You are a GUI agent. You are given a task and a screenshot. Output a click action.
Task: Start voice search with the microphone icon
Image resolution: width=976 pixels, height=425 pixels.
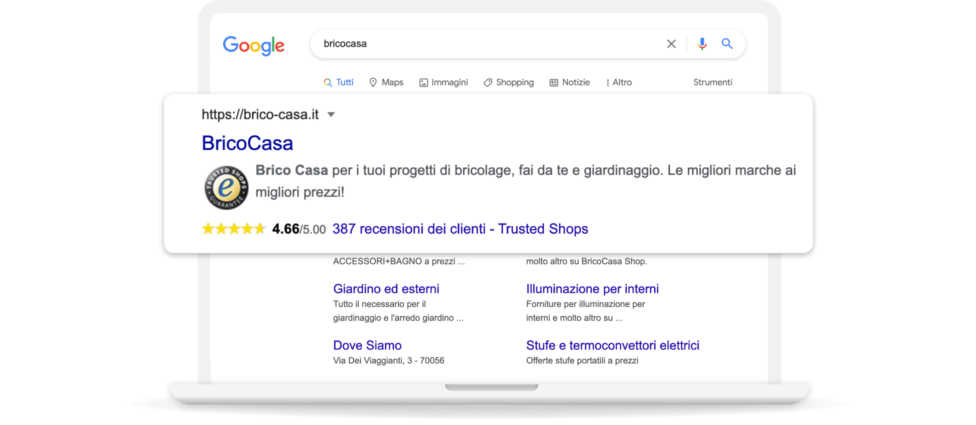702,44
